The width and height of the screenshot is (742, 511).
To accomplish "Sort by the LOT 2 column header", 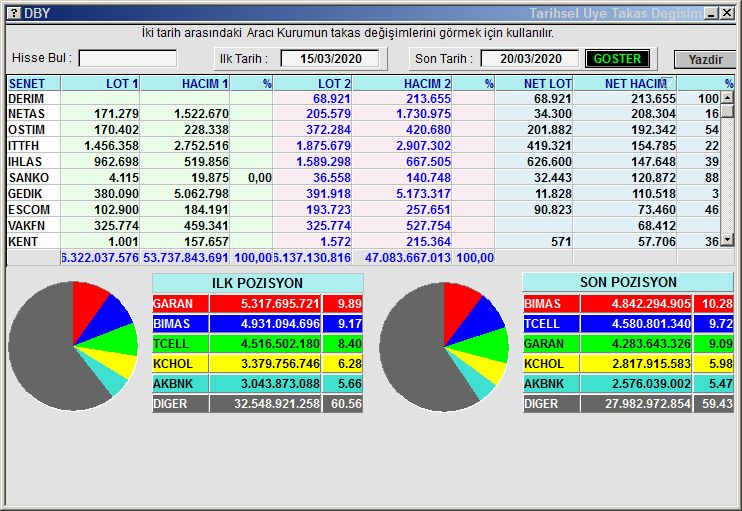I will tap(312, 84).
